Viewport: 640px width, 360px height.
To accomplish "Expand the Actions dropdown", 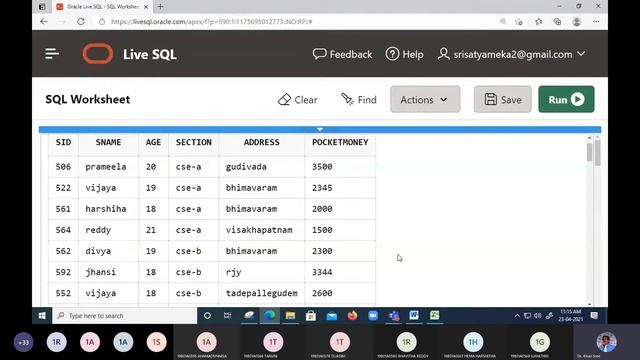I will pos(425,99).
